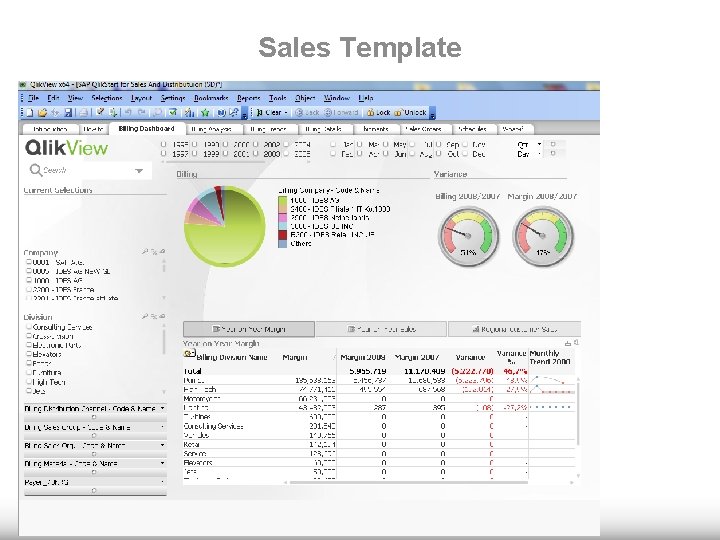Open the Bookmarks menu
This screenshot has width=720, height=540.
211,98
